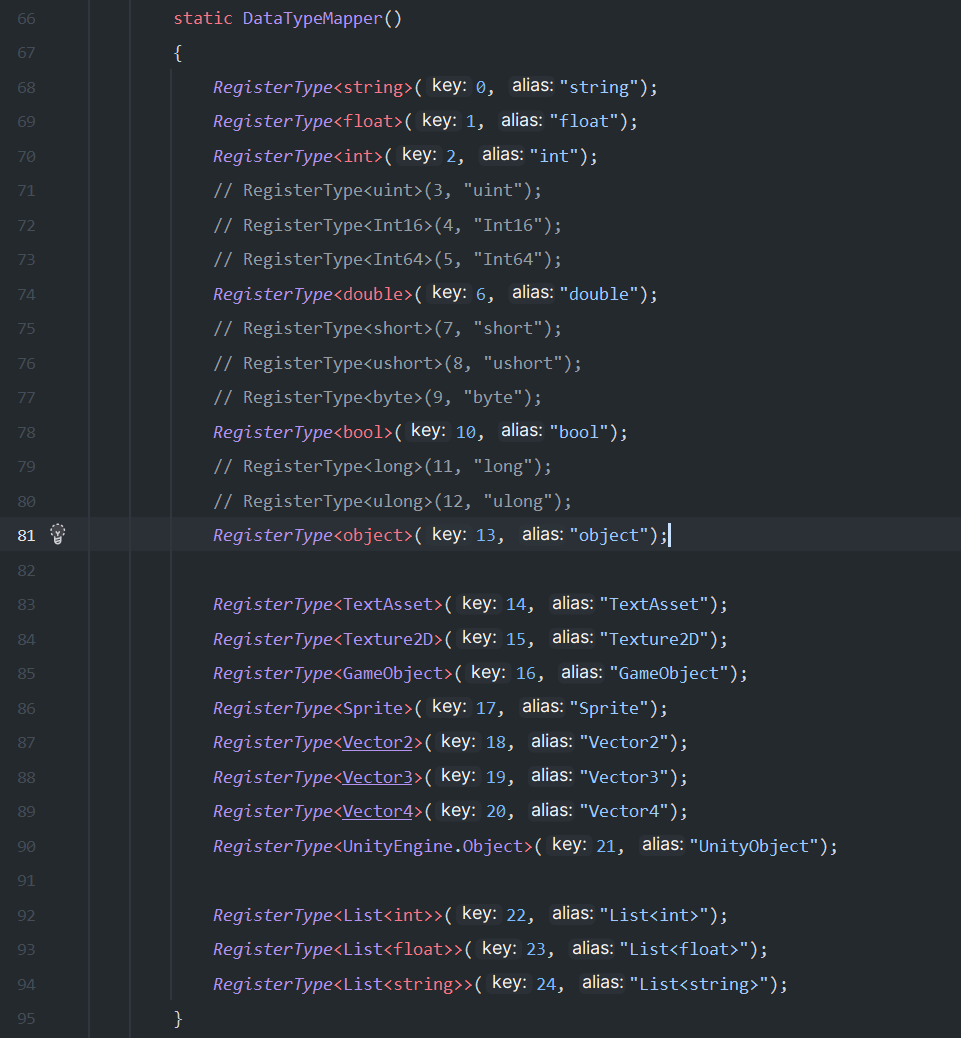This screenshot has height=1038, width=961.
Task: Click key value 10 on the bool line
Action: pos(466,432)
